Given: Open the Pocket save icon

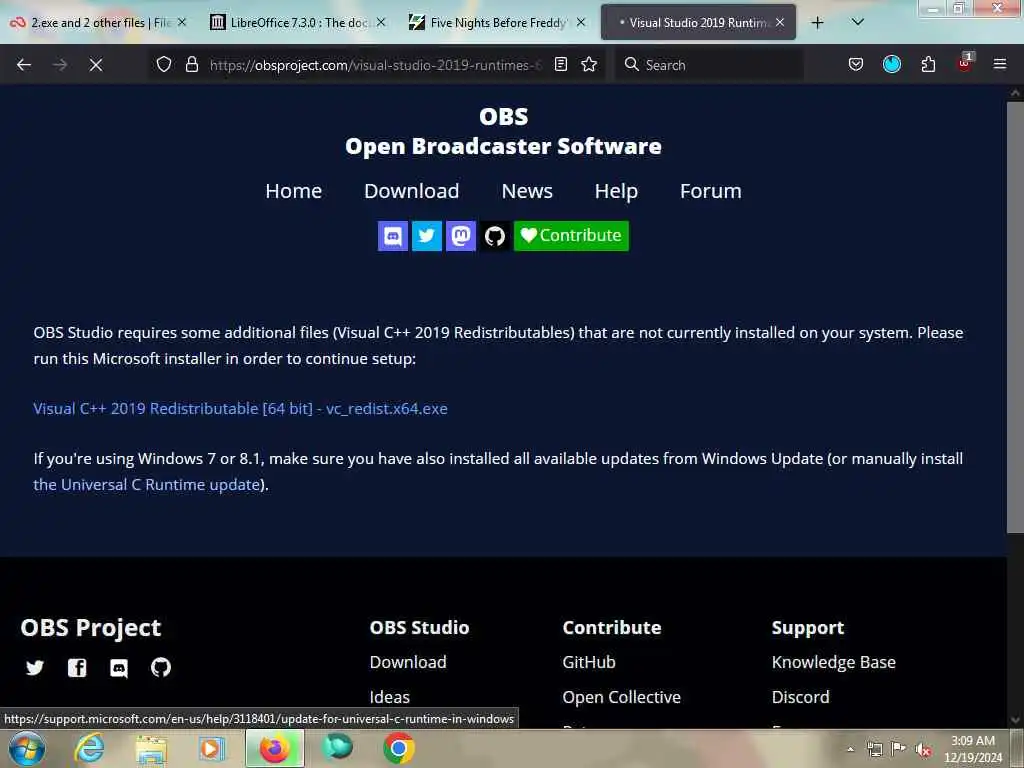Looking at the screenshot, I should pyautogui.click(x=856, y=64).
